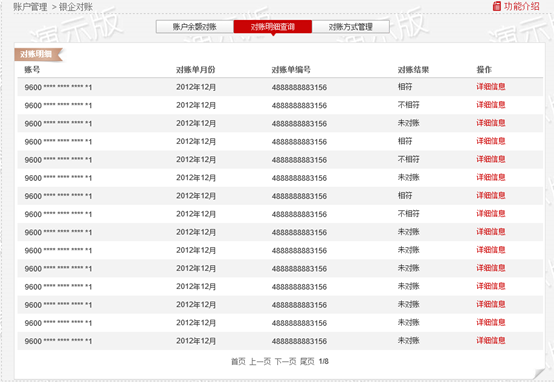The height and width of the screenshot is (382, 554).
Task: Click the 操作 column header
Action: [x=484, y=70]
